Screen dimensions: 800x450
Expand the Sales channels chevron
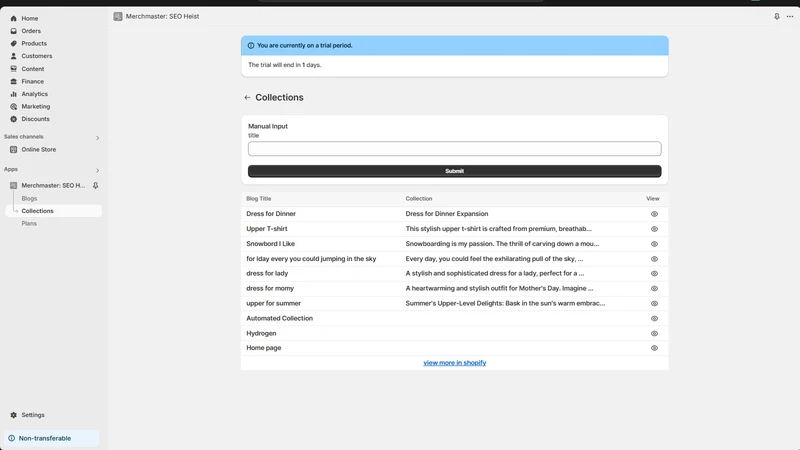(97, 138)
